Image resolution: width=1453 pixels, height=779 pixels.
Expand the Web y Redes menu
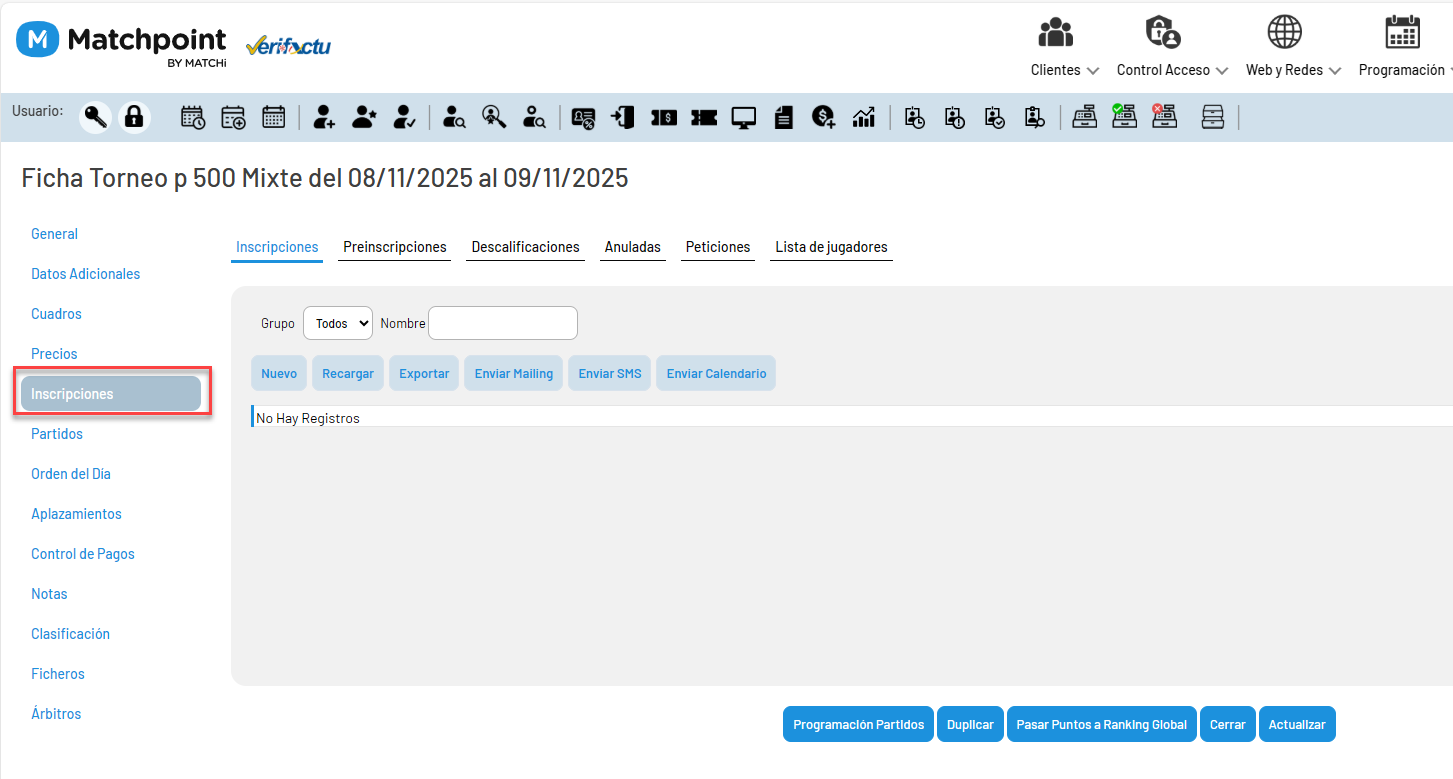1293,70
